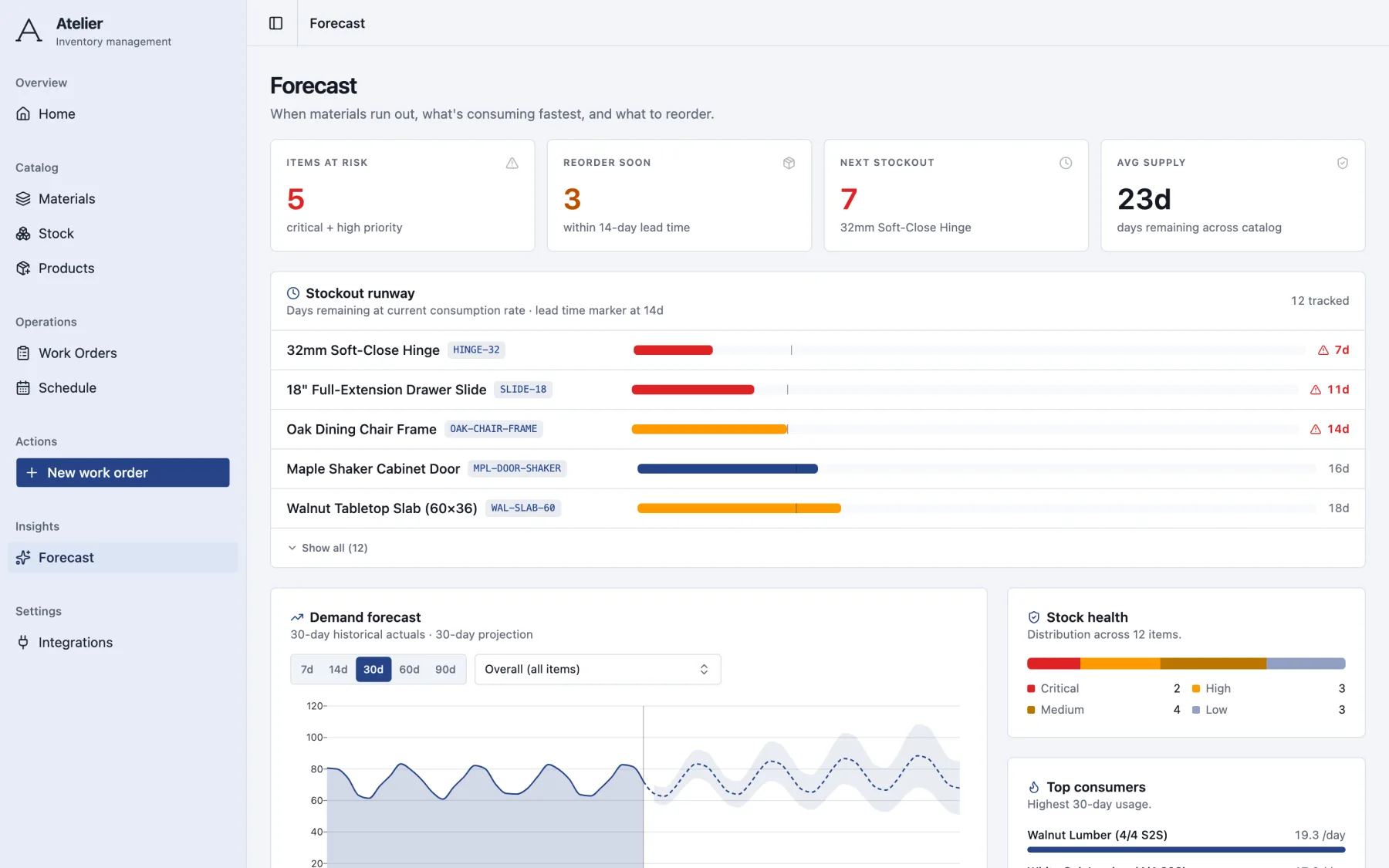
Task: Click the Next Stockout value 7
Action: (849, 199)
